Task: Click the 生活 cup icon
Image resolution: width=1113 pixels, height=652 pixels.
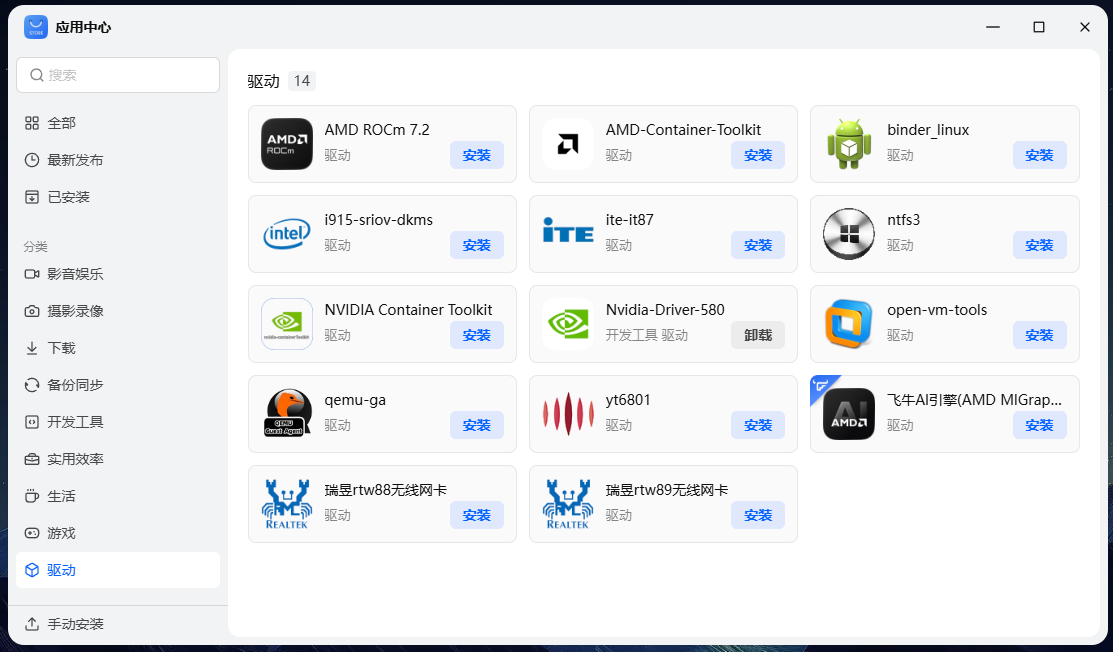Action: click(32, 496)
